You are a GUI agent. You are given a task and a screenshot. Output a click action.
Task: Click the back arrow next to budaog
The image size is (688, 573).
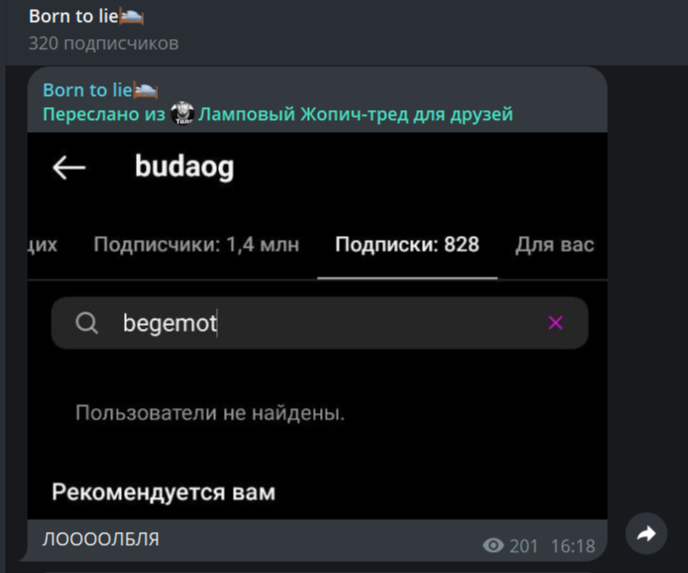point(69,167)
